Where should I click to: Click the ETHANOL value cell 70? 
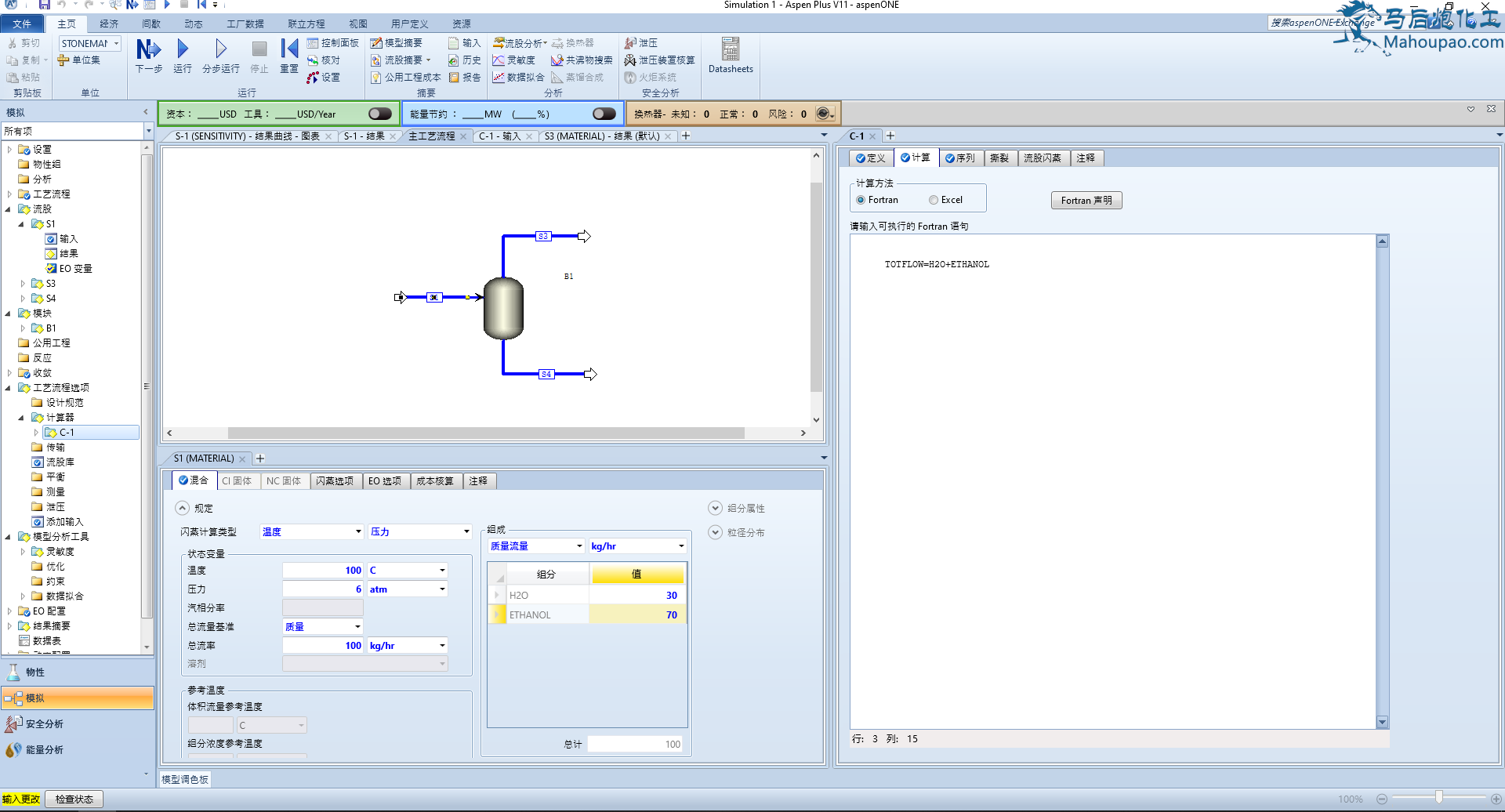click(637, 615)
